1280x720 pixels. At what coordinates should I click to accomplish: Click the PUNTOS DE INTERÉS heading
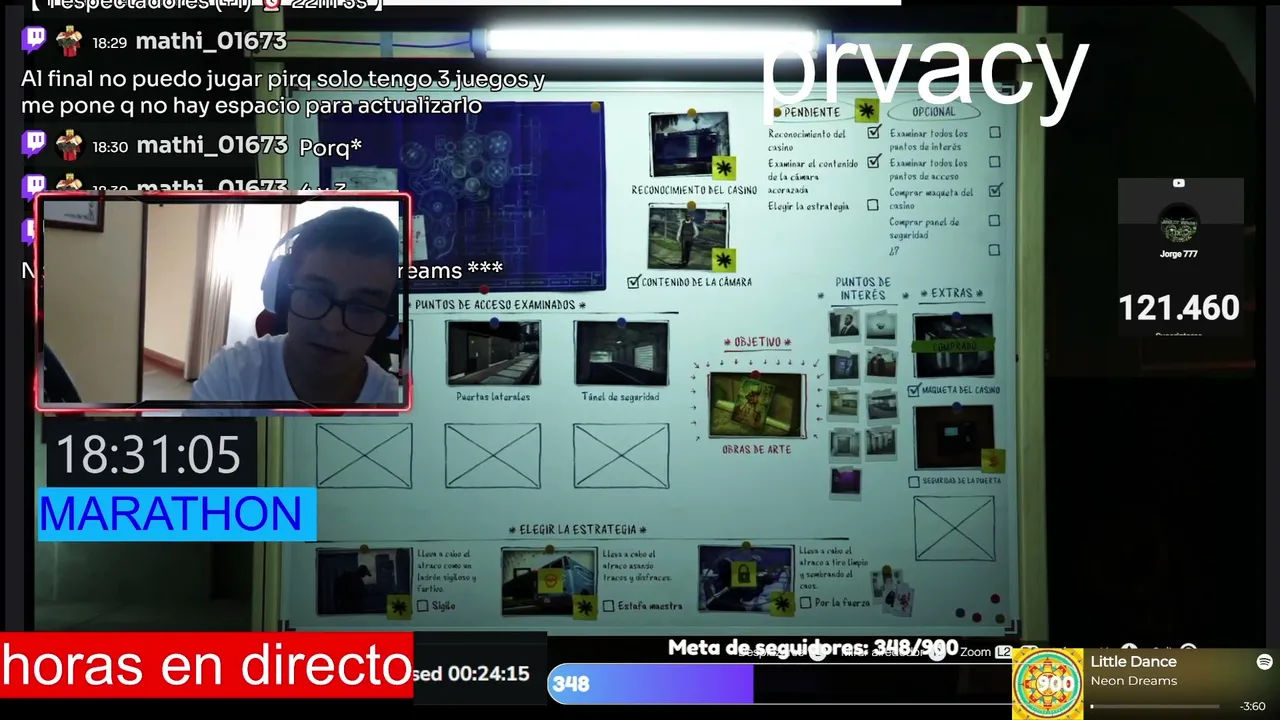[x=862, y=289]
